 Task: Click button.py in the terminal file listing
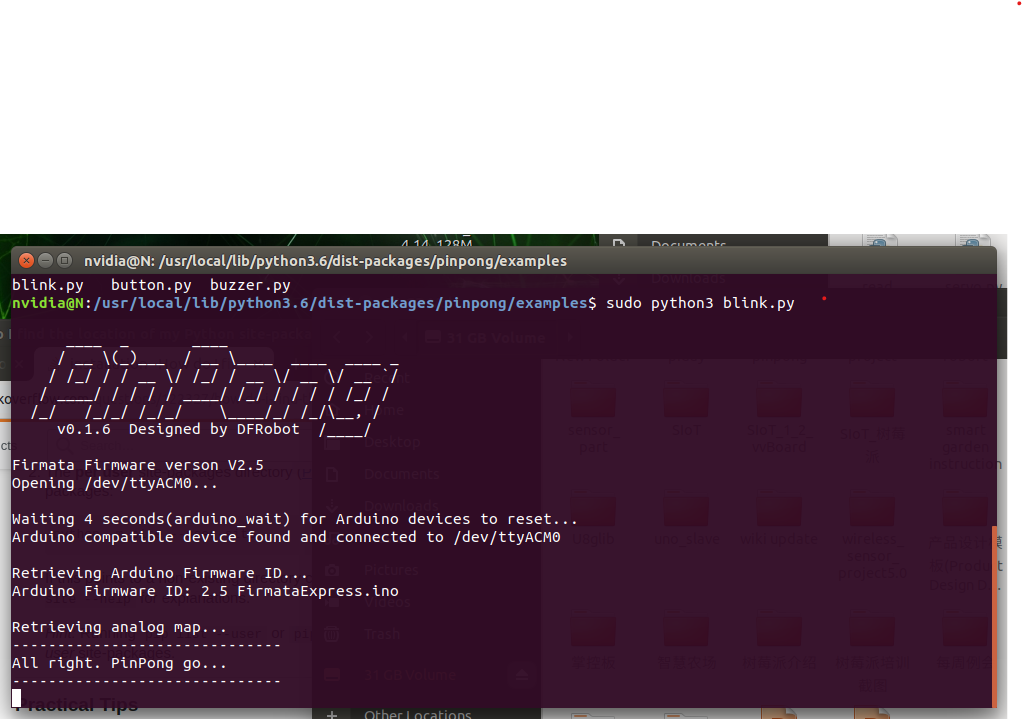coord(151,285)
